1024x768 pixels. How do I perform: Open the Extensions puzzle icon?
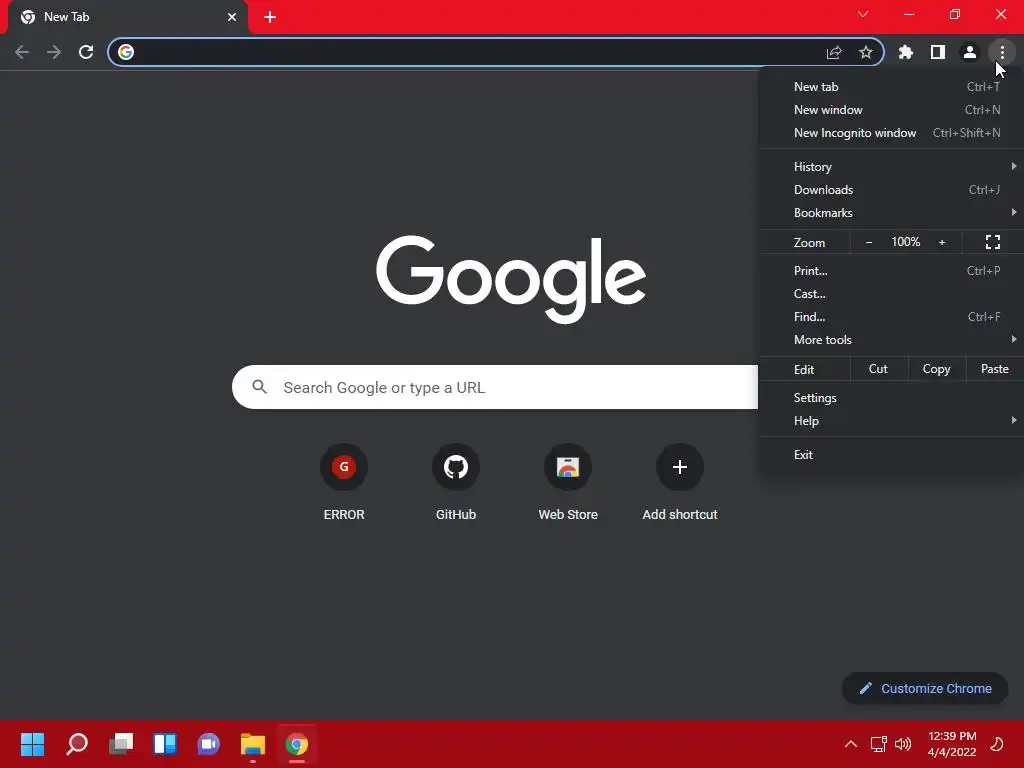[x=906, y=52]
